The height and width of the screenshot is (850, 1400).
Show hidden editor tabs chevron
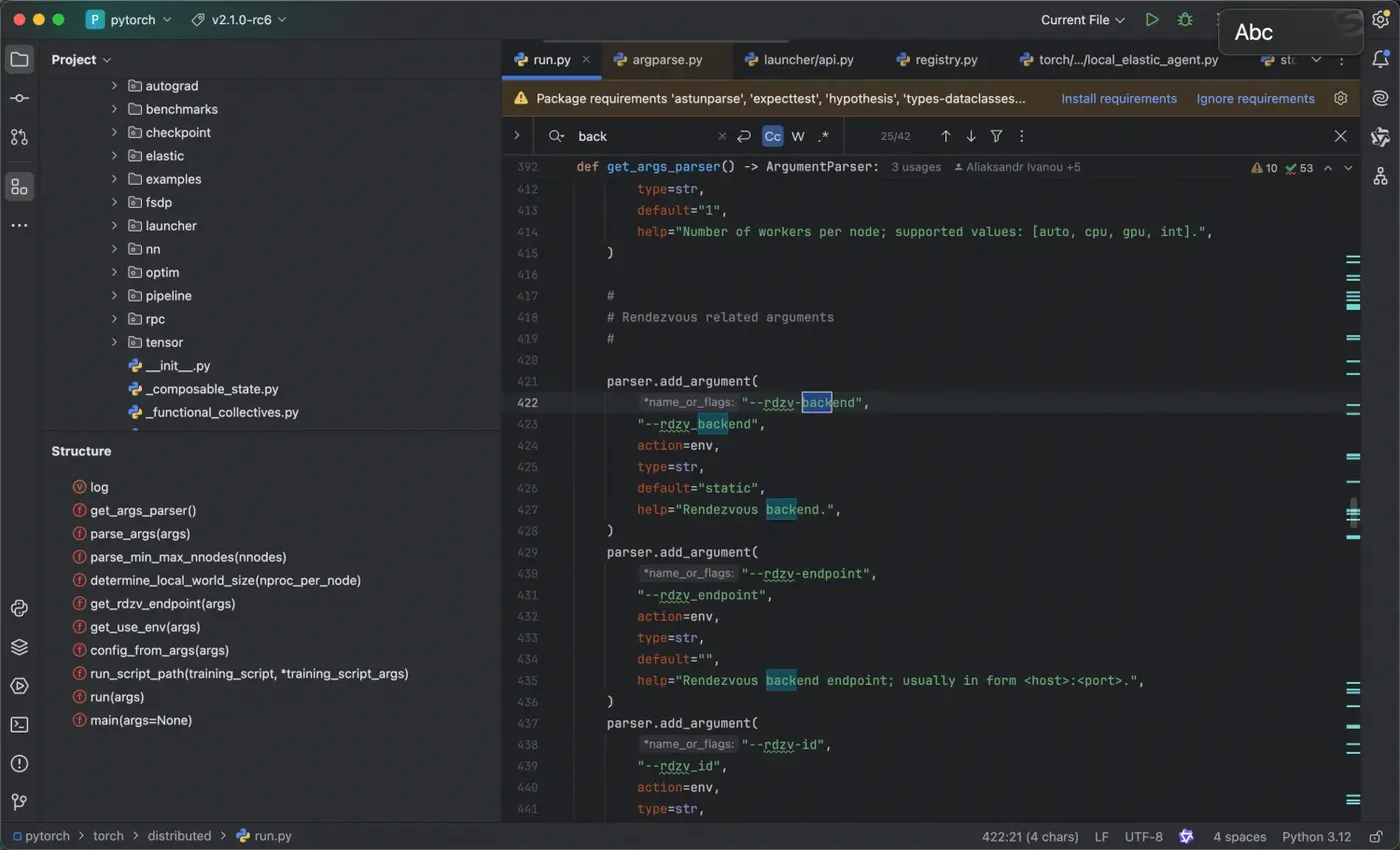pos(1316,60)
